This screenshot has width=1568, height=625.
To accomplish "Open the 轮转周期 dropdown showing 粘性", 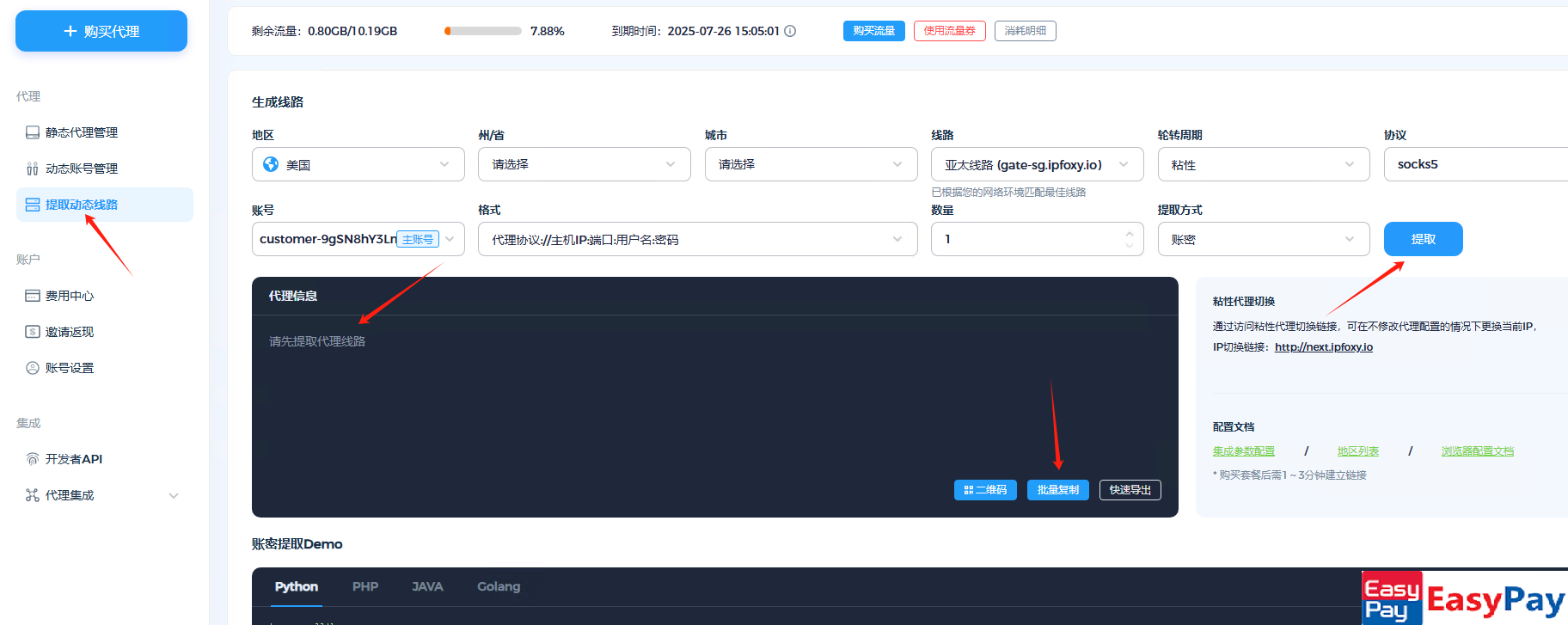I will [x=1263, y=164].
